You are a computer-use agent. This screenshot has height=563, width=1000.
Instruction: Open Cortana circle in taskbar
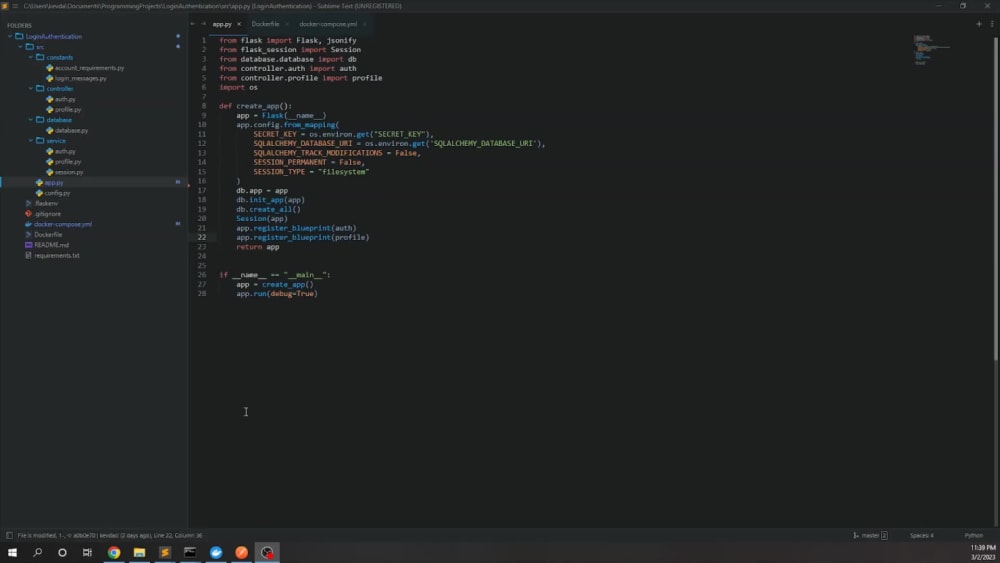(x=62, y=552)
